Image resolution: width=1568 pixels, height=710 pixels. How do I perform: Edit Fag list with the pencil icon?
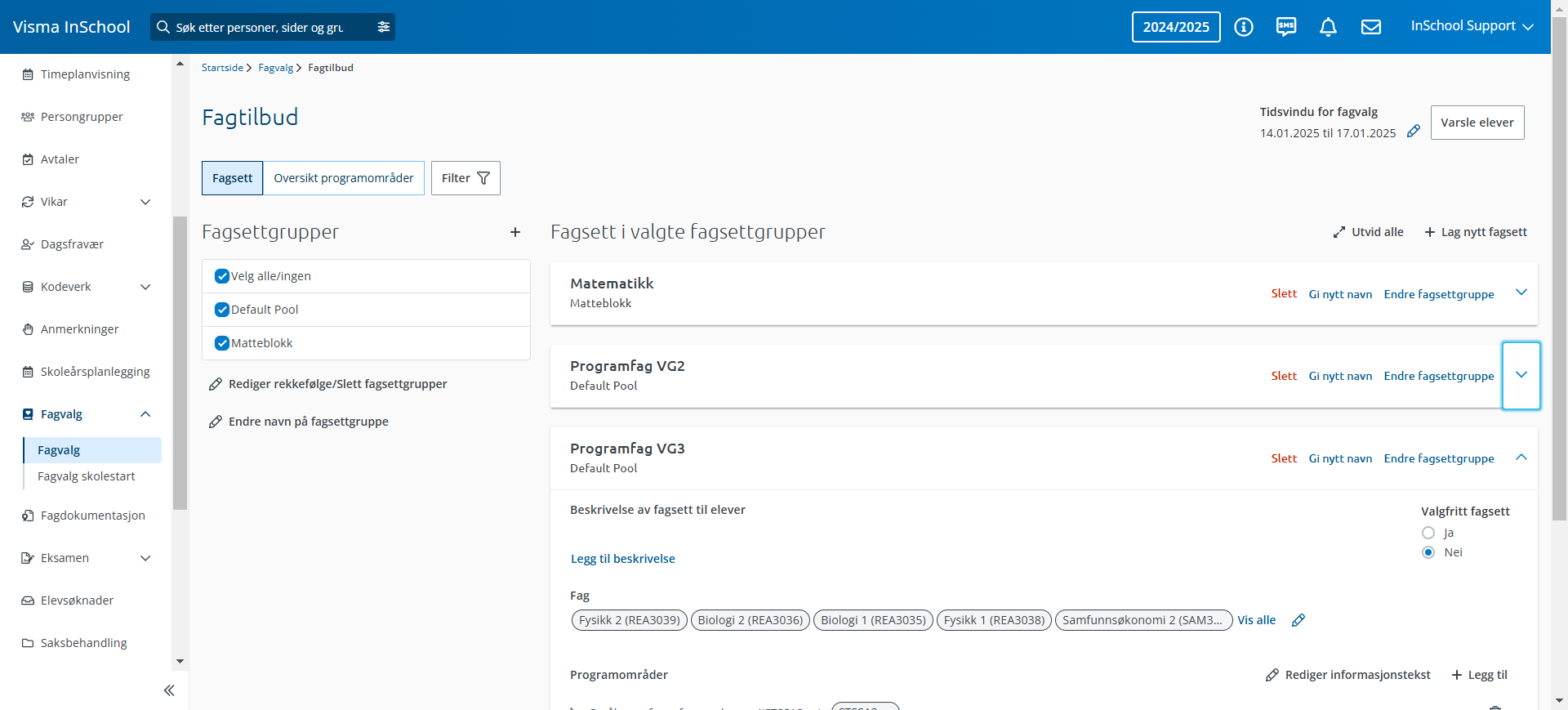pyautogui.click(x=1298, y=620)
